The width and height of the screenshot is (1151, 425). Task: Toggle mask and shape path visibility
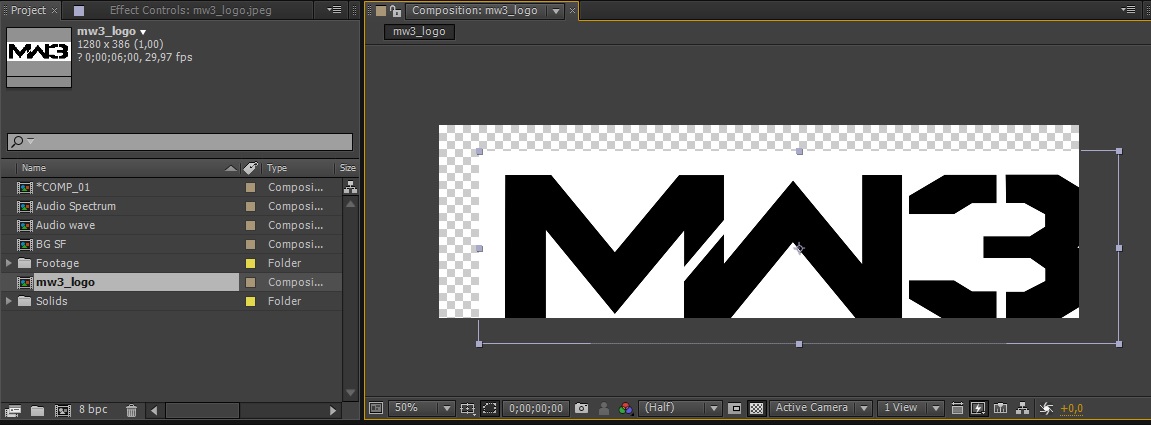[490, 408]
